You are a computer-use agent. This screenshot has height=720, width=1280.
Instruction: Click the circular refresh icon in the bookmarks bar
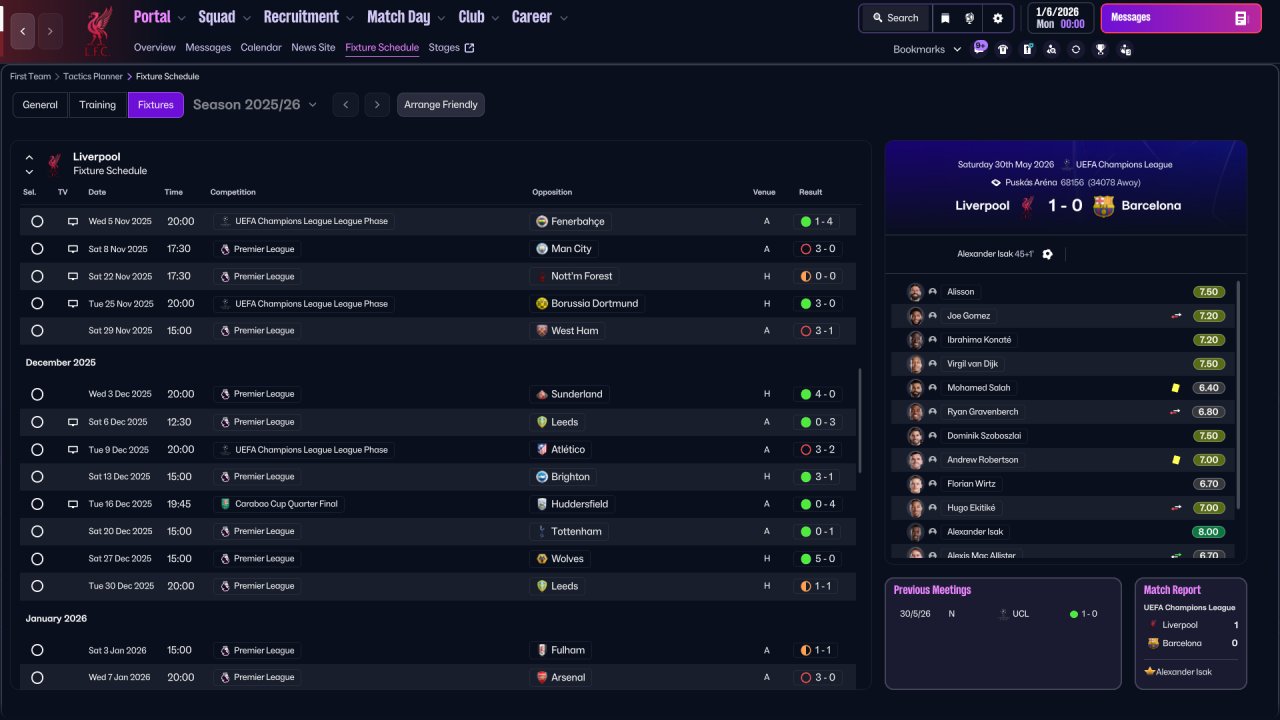pos(1075,49)
